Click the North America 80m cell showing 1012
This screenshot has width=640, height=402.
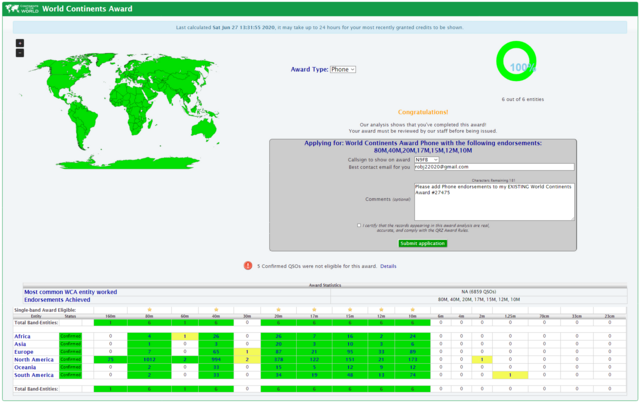pos(149,360)
